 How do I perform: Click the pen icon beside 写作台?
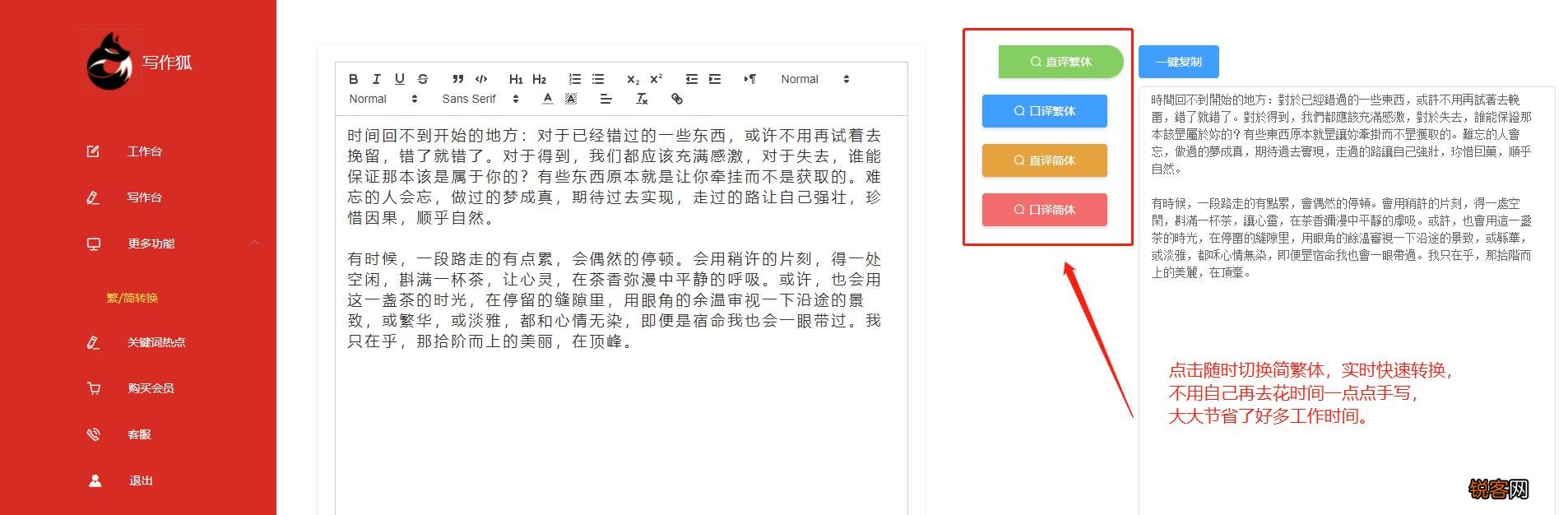pos(93,197)
